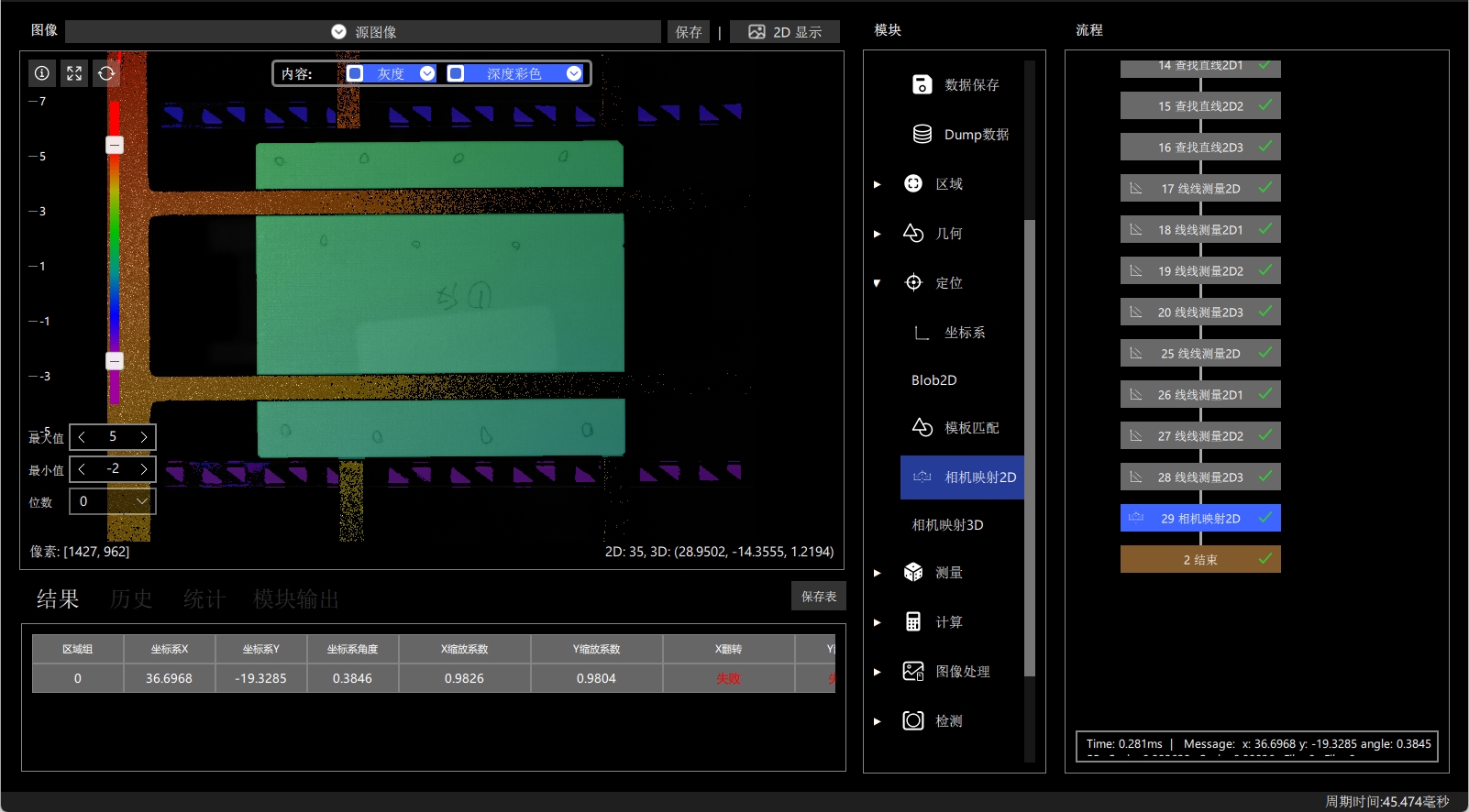The image size is (1469, 812).
Task: Toggle the 2D 显示 view button
Action: 785,32
